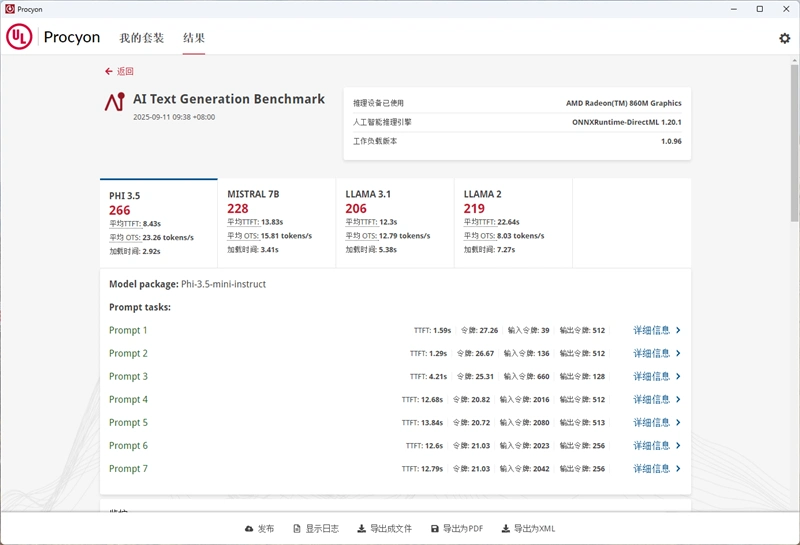Viewport: 800px width, 545px height.
Task: Open 详细信息 link for Prompt 6
Action: tap(652, 445)
